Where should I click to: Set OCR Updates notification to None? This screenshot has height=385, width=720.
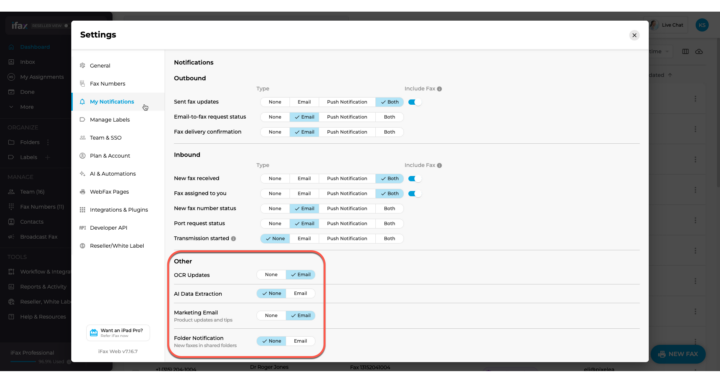(x=271, y=275)
